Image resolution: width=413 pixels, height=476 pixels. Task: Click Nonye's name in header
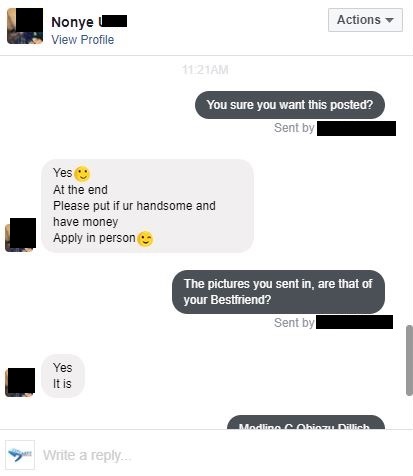[89, 22]
